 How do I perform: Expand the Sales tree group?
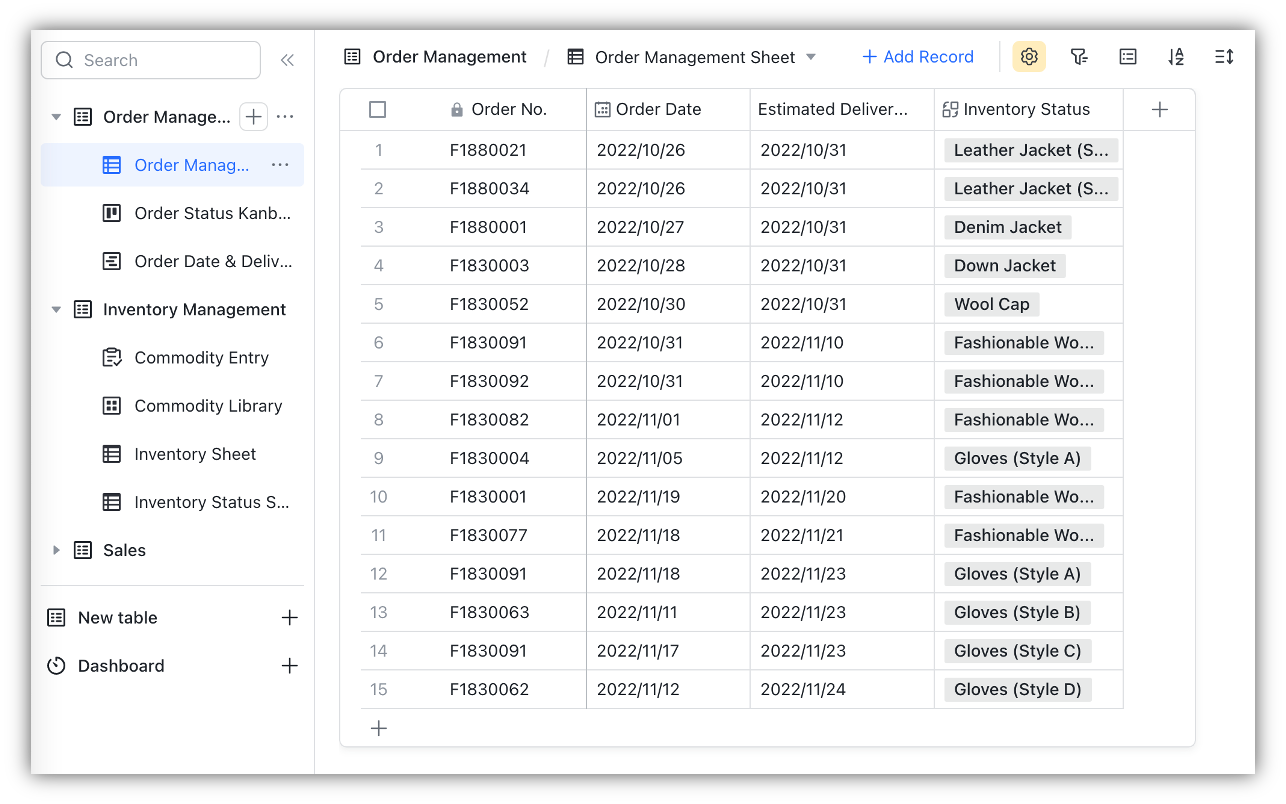point(56,550)
